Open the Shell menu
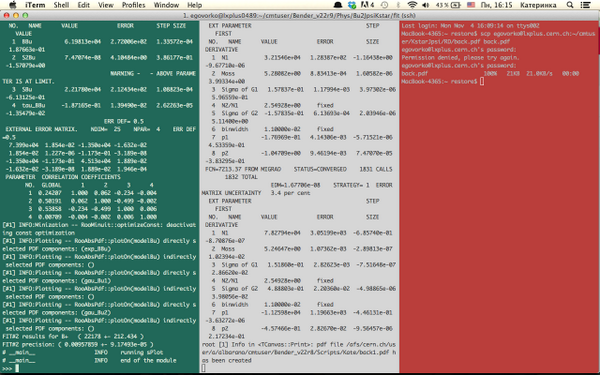The image size is (600, 375). pos(61,5)
